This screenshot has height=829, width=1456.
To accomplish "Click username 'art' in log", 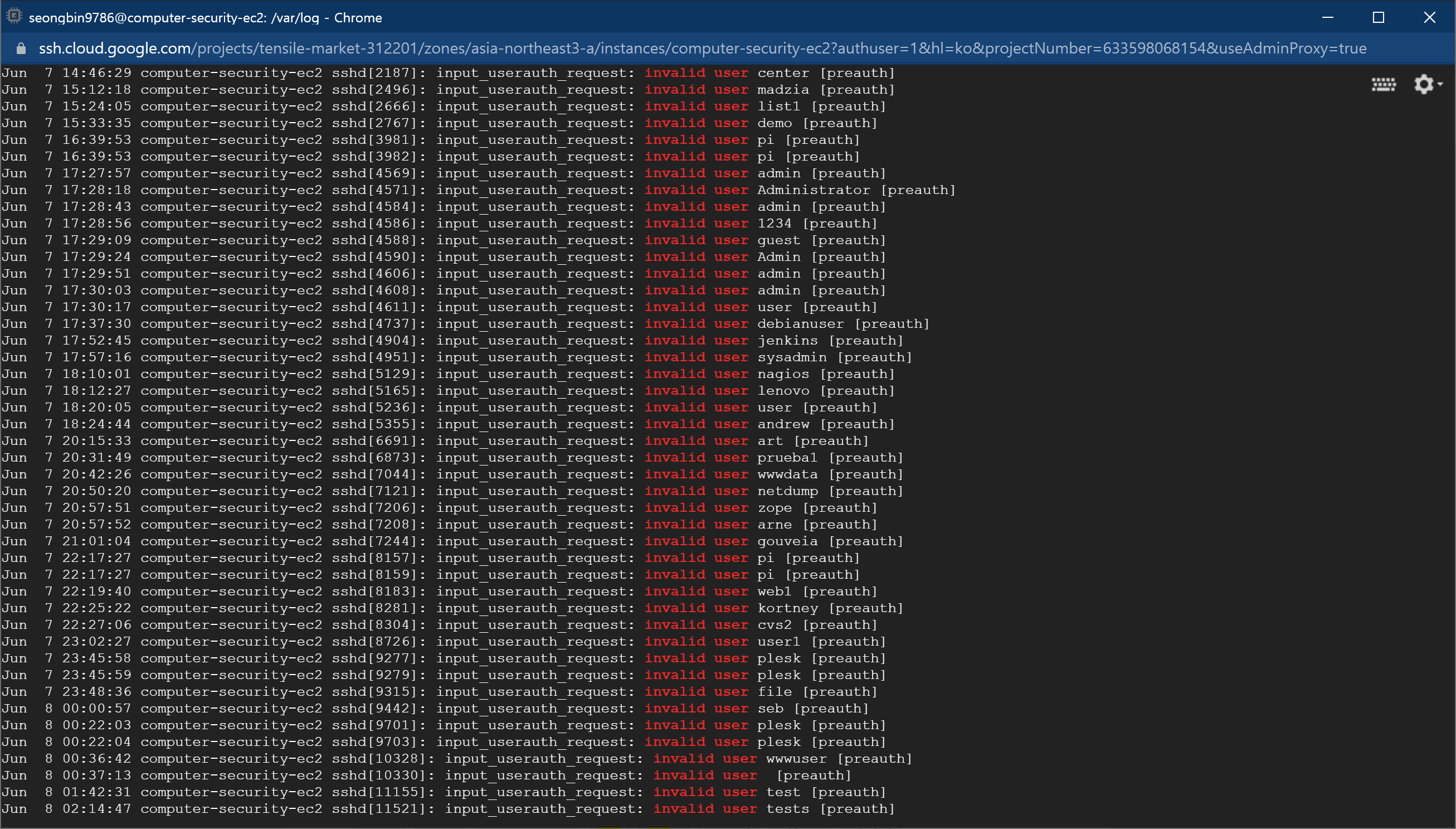I will click(x=770, y=440).
